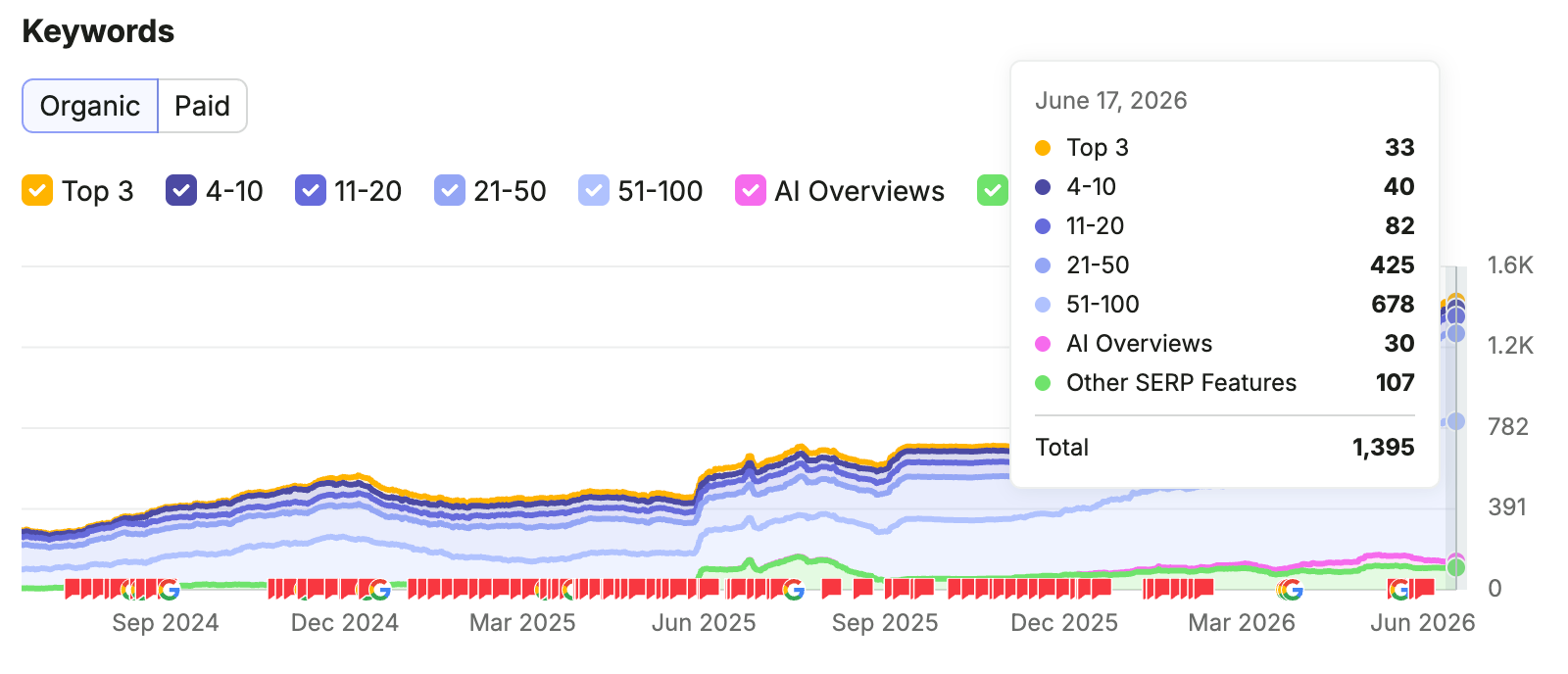The height and width of the screenshot is (674, 1568).
Task: Toggle the green checkbox after AI Overviews
Action: 993,190
